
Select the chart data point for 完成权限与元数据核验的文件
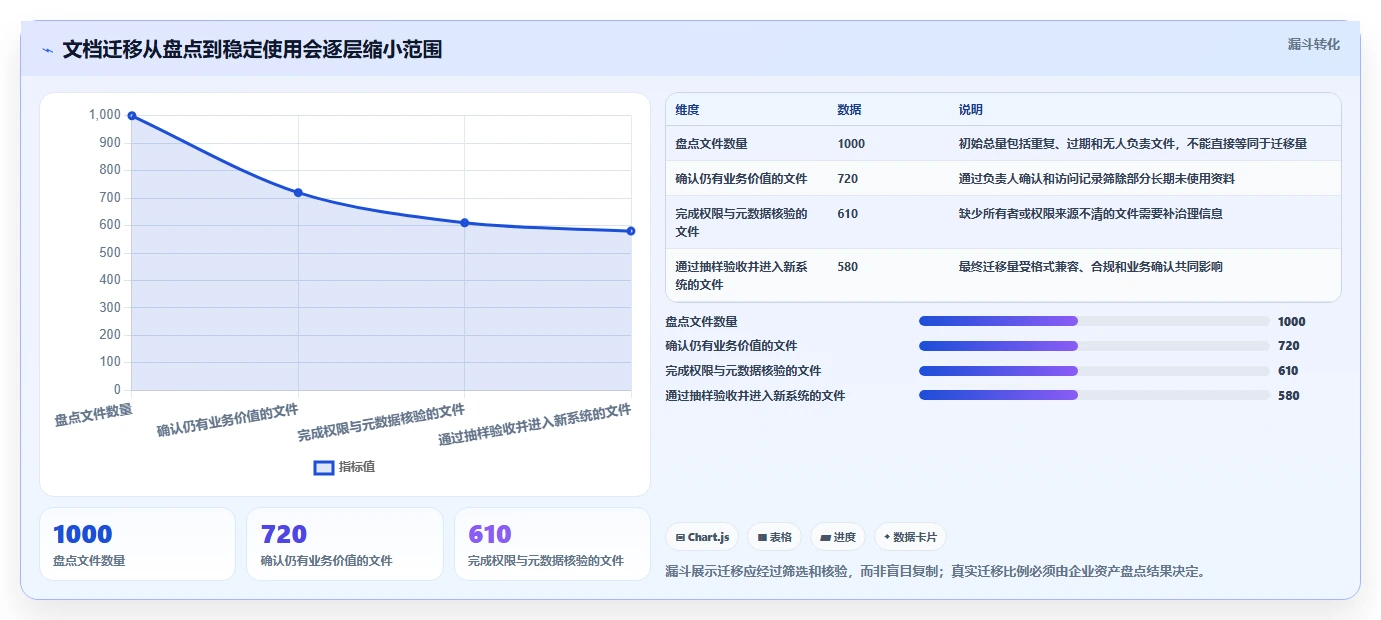[x=465, y=223]
